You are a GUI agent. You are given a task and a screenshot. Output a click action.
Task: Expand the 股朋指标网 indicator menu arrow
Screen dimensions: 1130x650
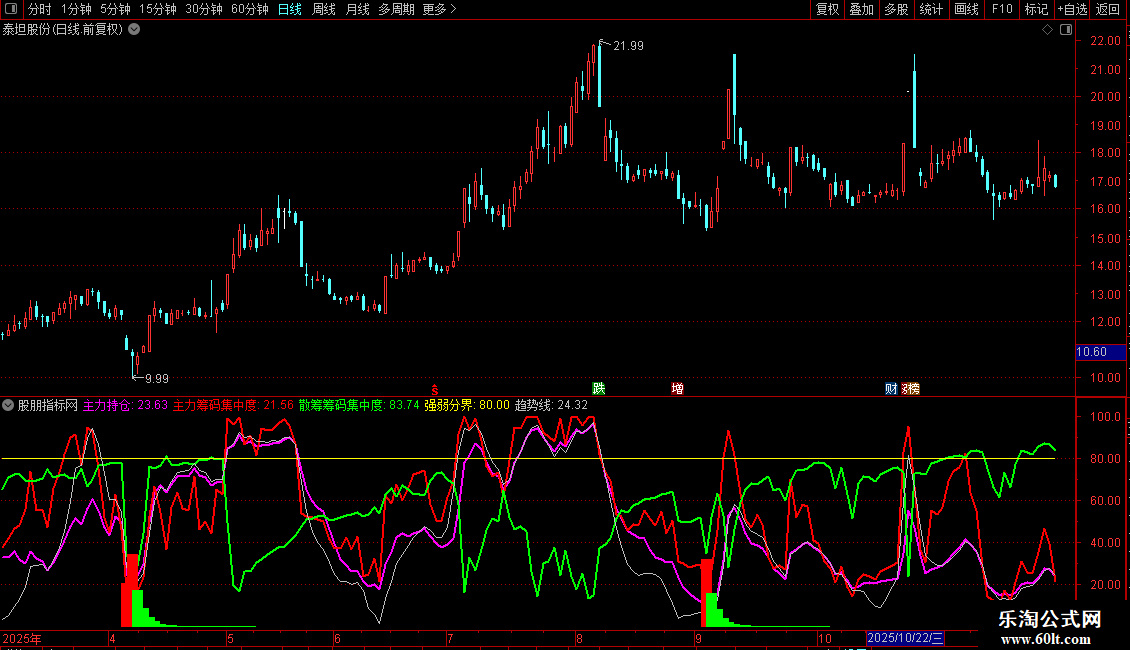9,406
